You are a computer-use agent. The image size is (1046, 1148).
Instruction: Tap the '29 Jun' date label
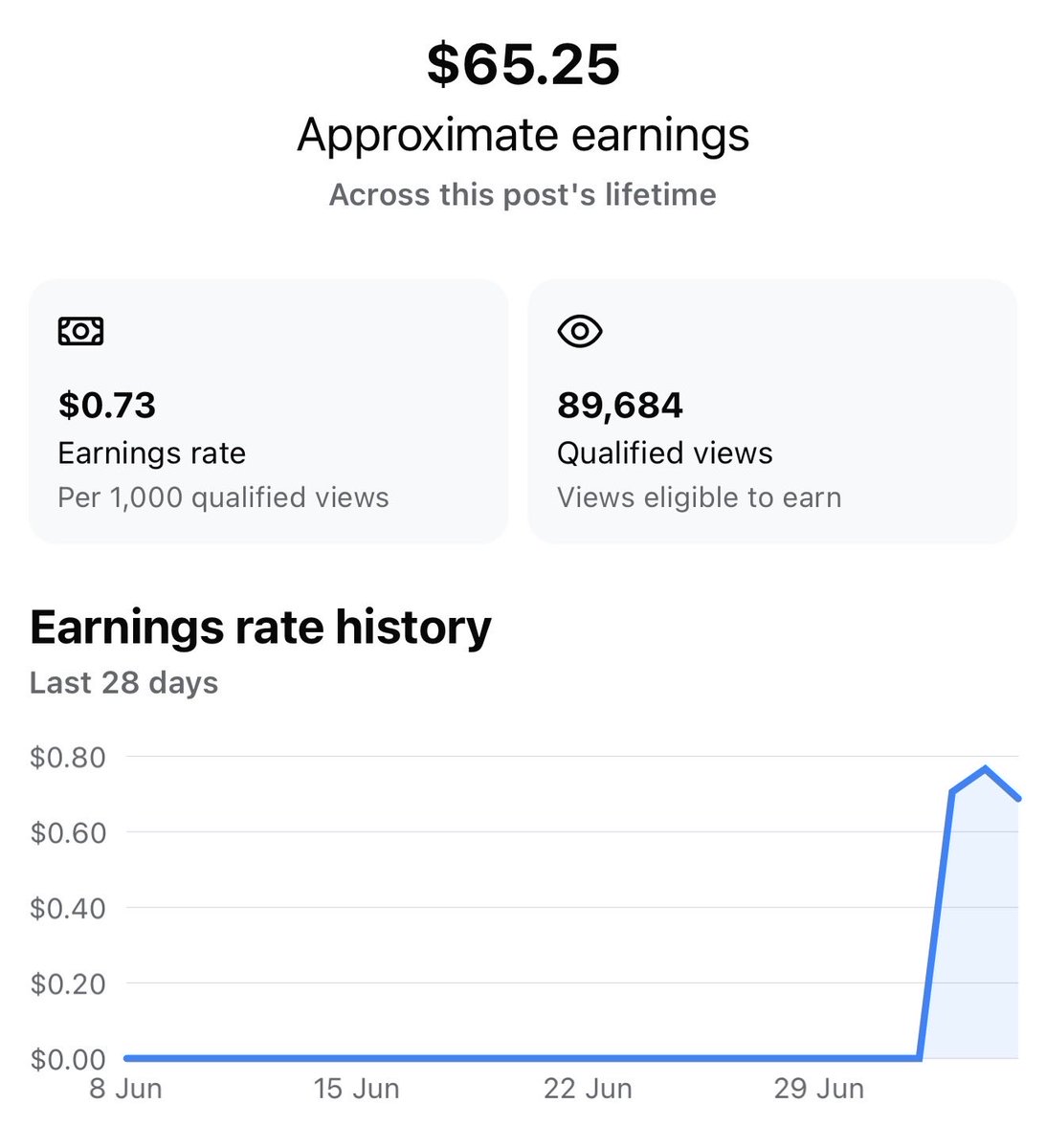tap(819, 1089)
